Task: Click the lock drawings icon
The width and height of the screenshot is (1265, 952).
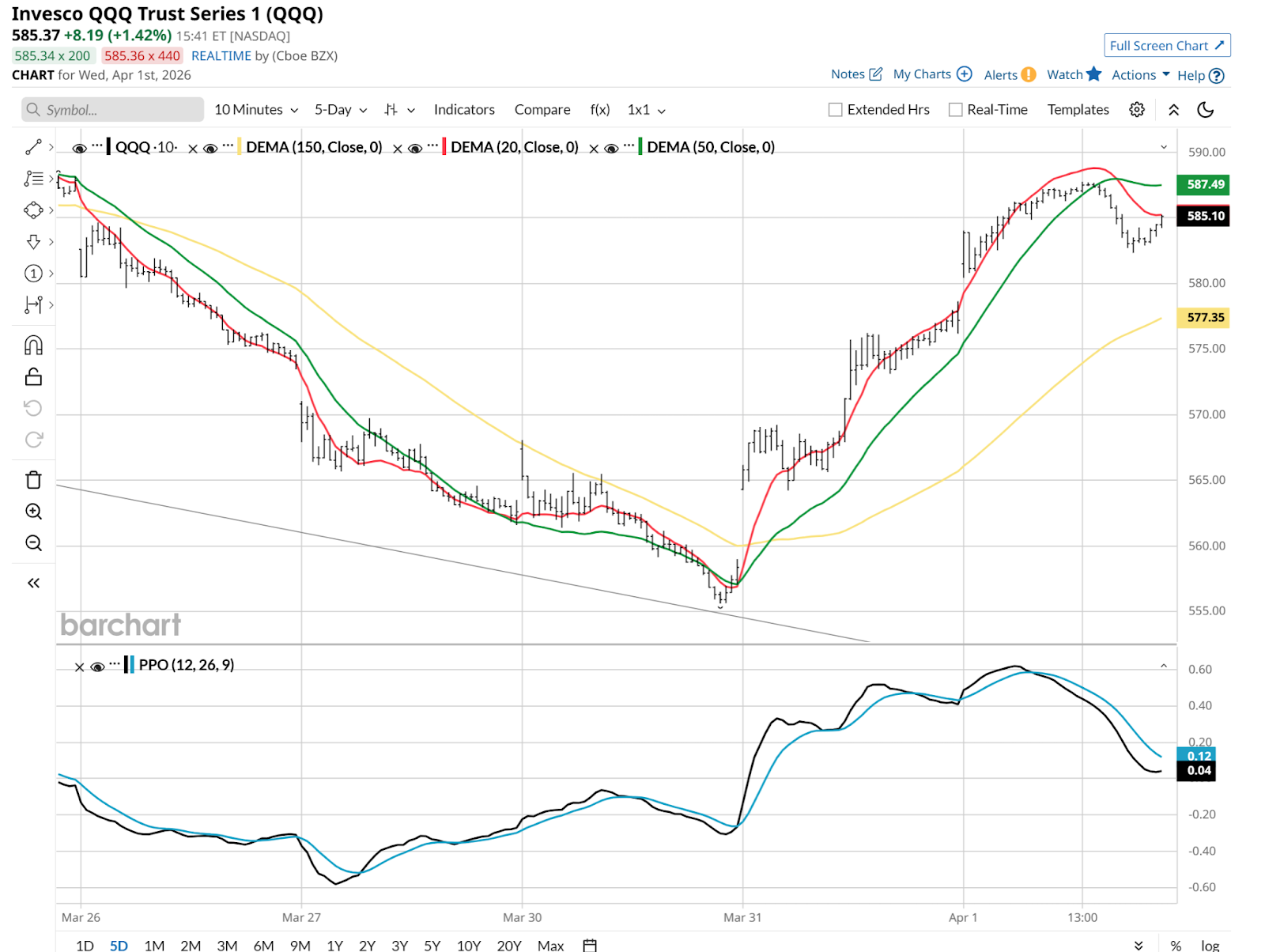Action: pyautogui.click(x=33, y=377)
